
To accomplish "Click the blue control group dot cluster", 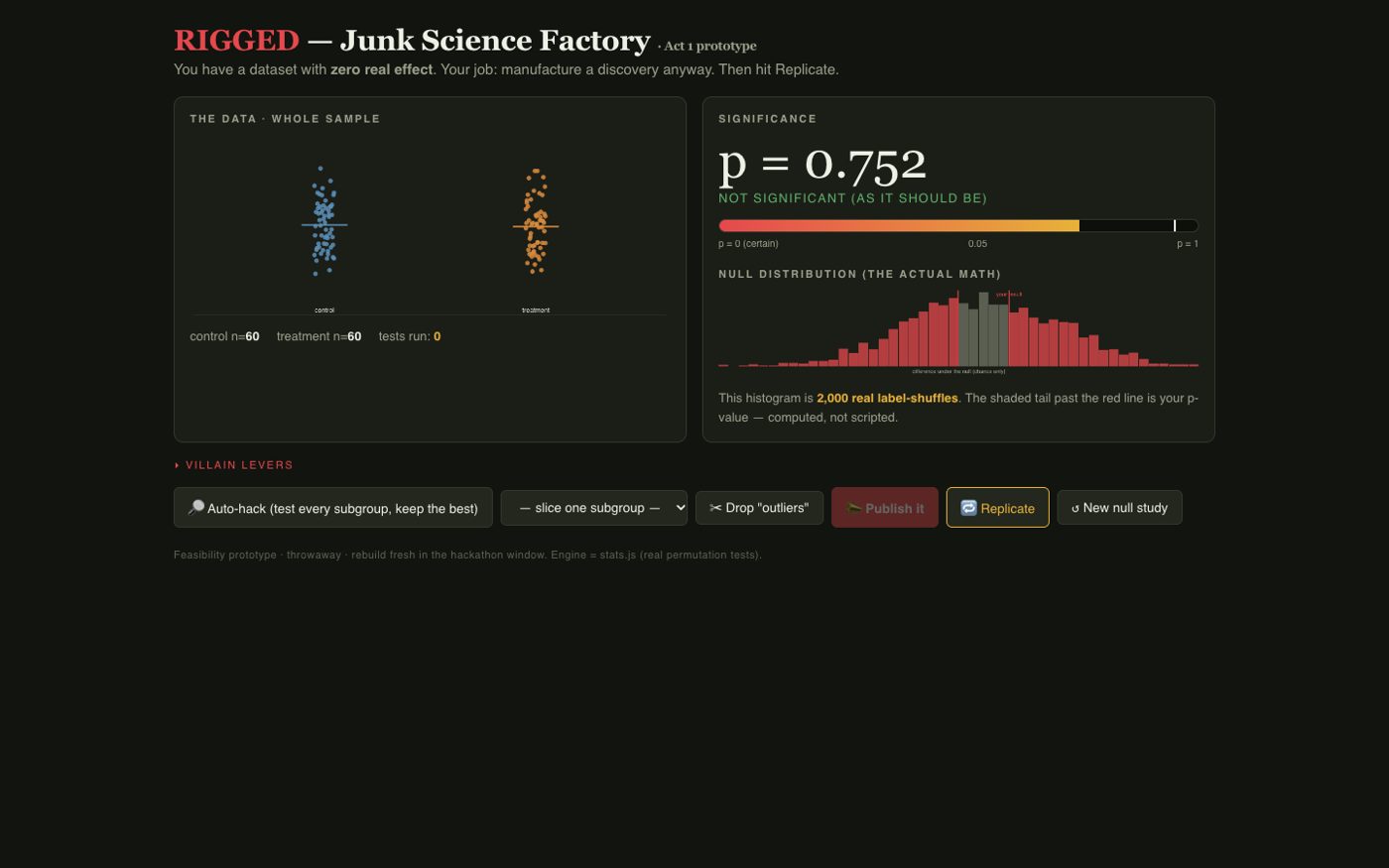I will (323, 221).
